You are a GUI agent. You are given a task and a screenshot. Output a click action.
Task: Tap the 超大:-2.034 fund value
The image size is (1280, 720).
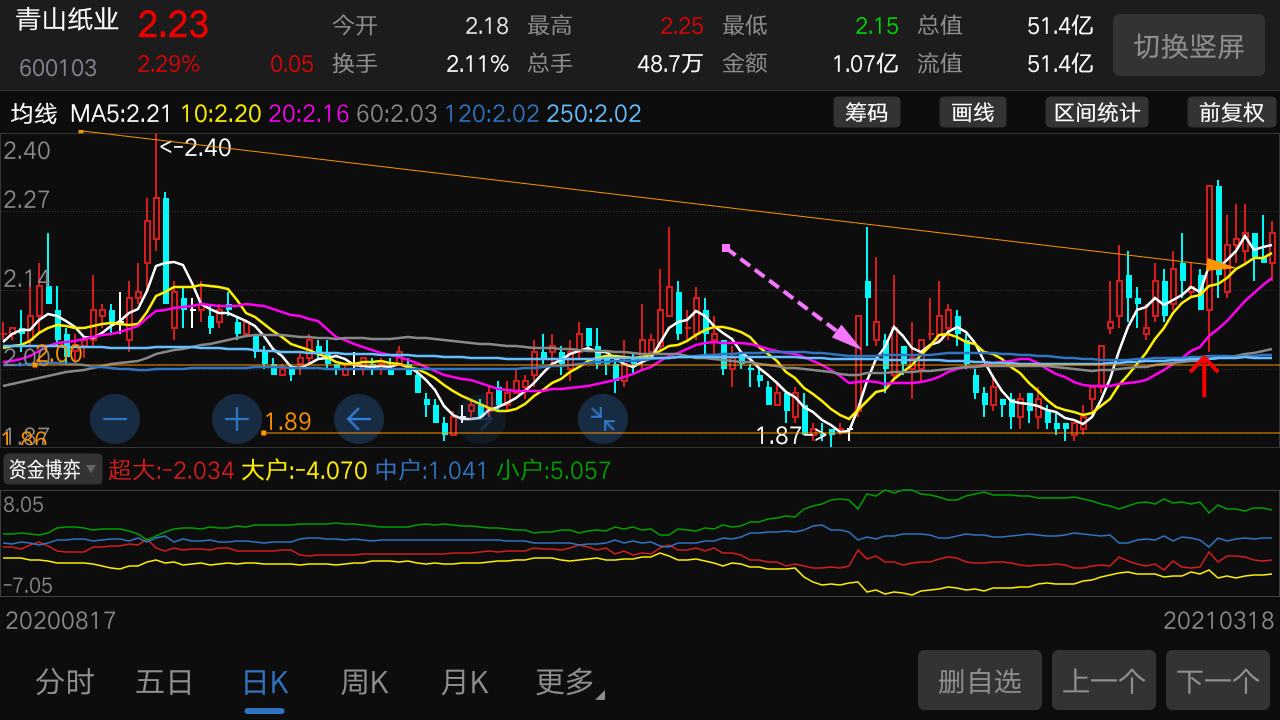(x=171, y=470)
